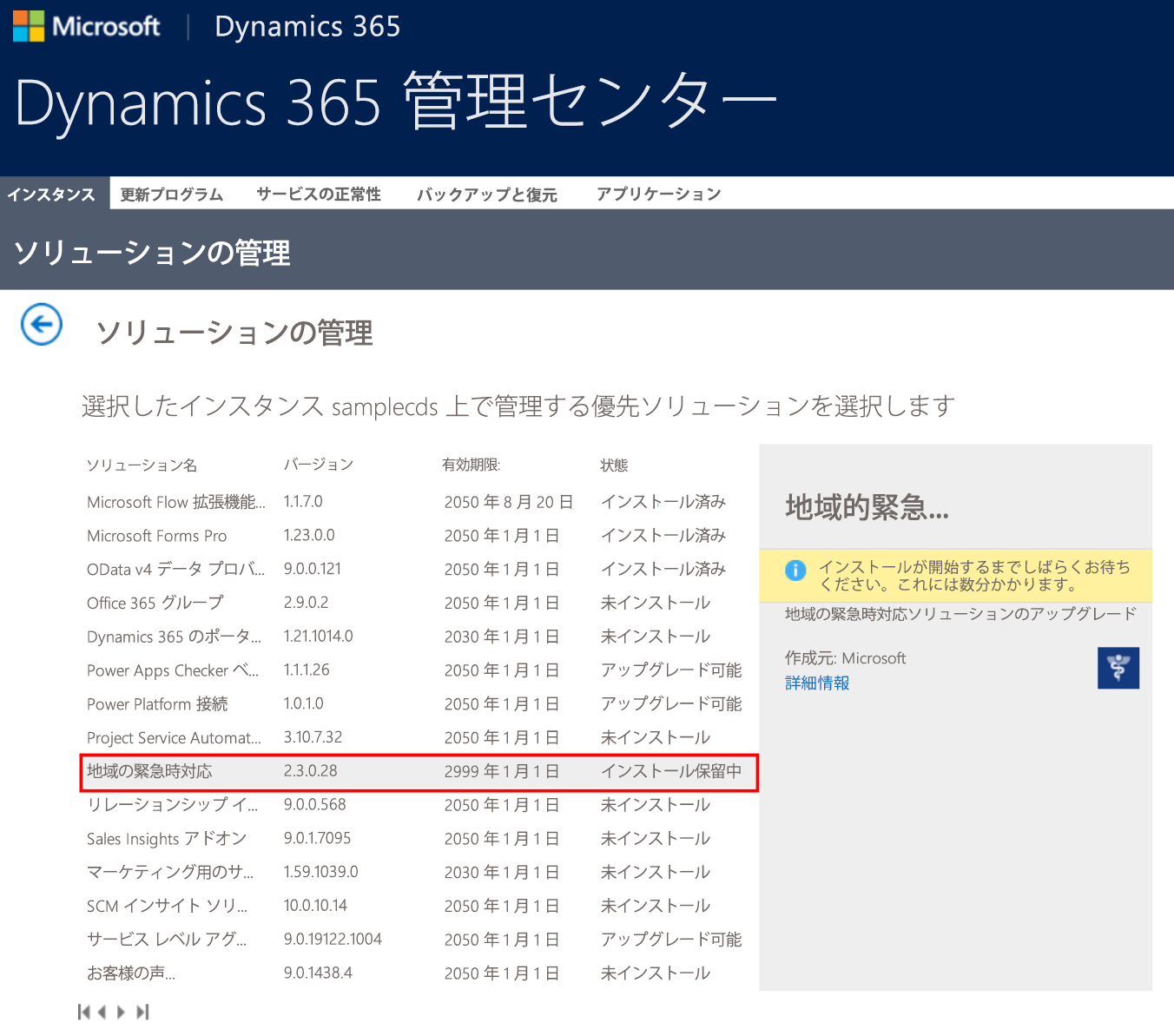Select Power Platform 接続 solution
This screenshot has height=1036, width=1174.
[419, 704]
